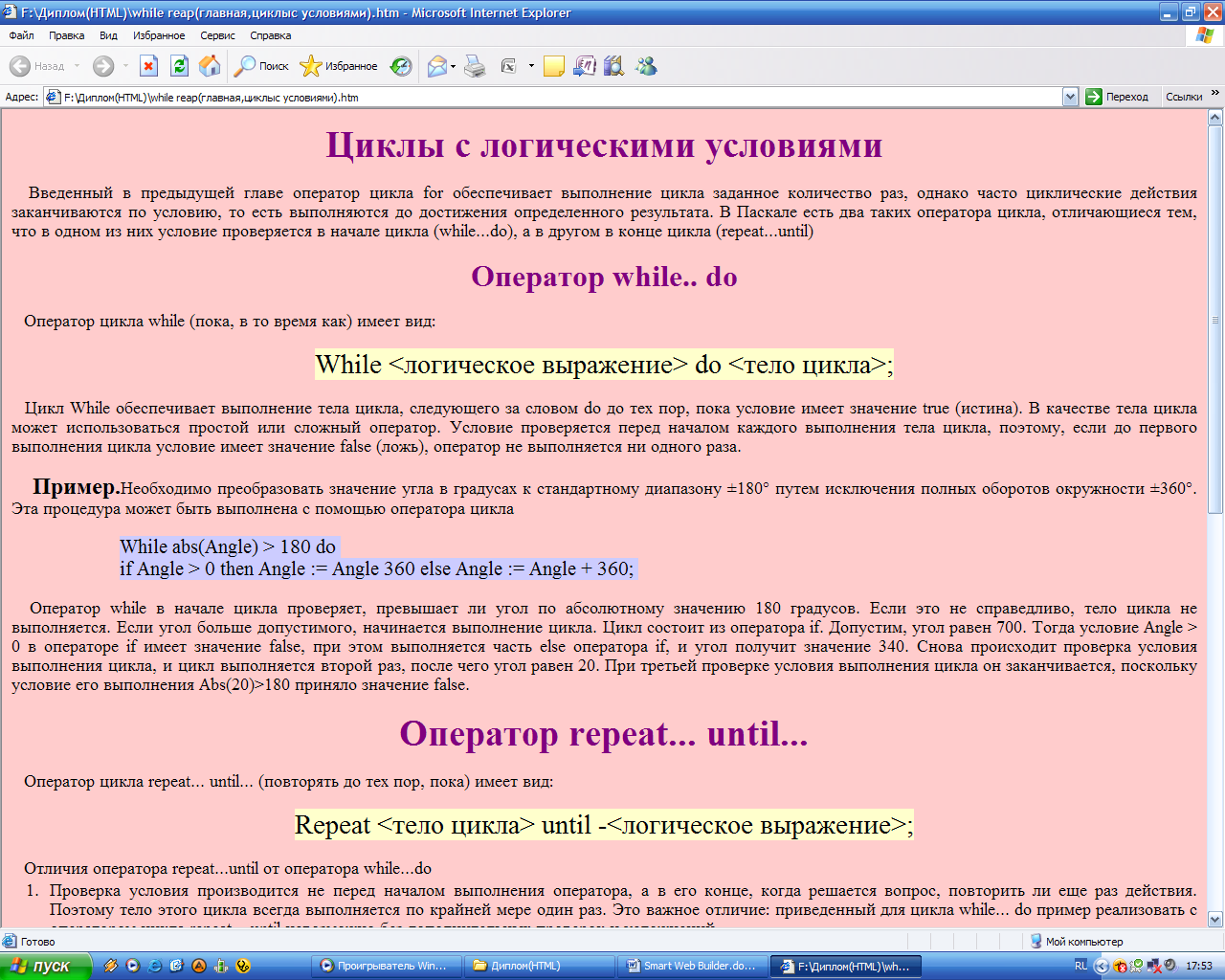
Task: Click inside the address bar field
Action: tap(555, 97)
